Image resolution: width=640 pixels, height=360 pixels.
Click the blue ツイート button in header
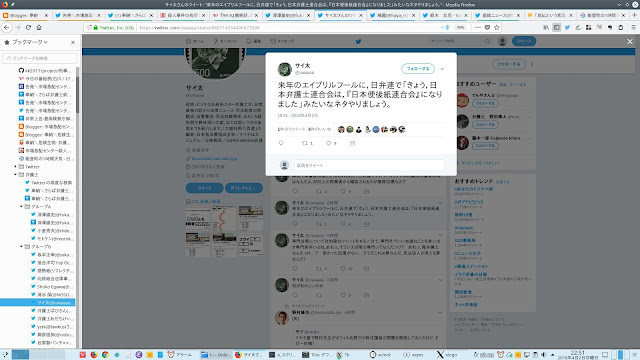pos(524,41)
